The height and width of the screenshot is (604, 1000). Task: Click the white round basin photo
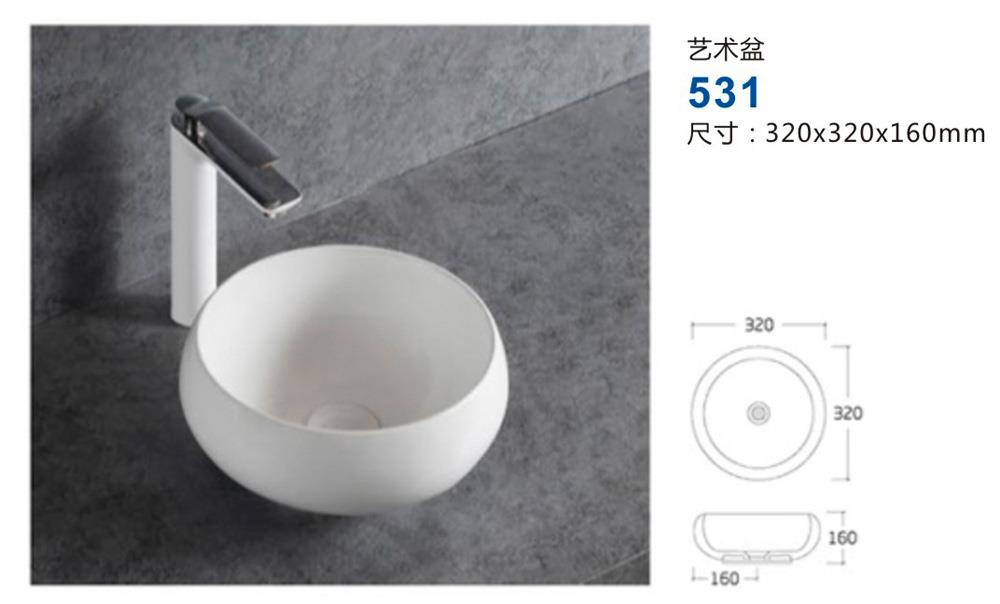[x=343, y=380]
